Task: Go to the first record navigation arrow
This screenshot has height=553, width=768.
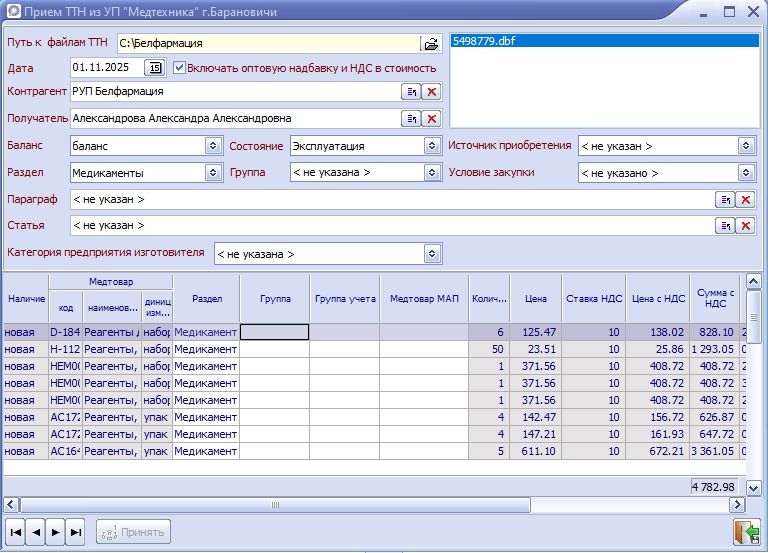Action: [x=15, y=533]
